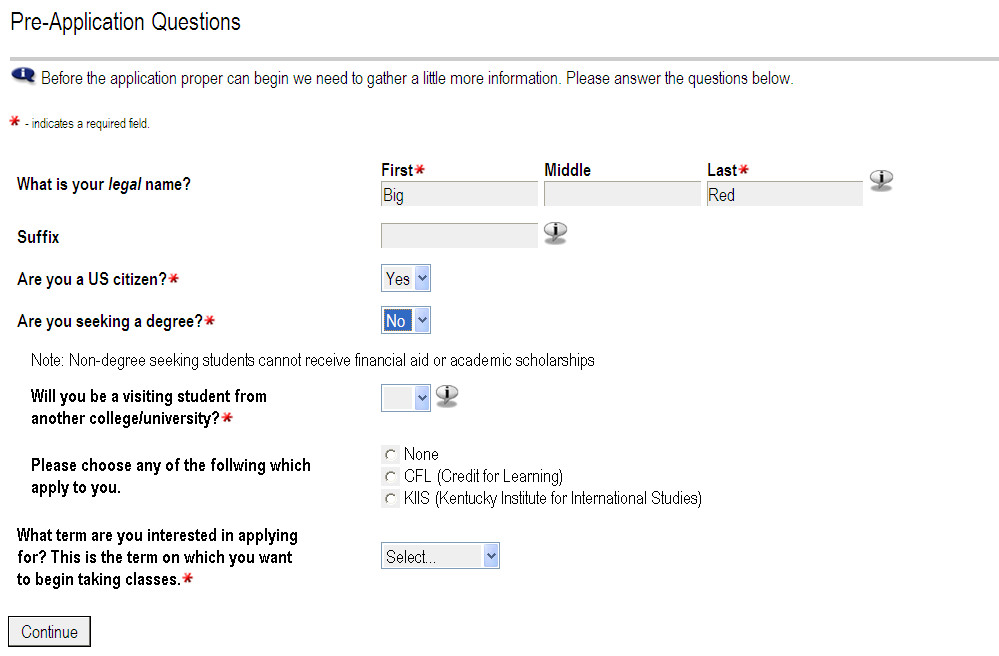The image size is (999, 656).
Task: Click the Last name field containing Red
Action: (x=784, y=195)
